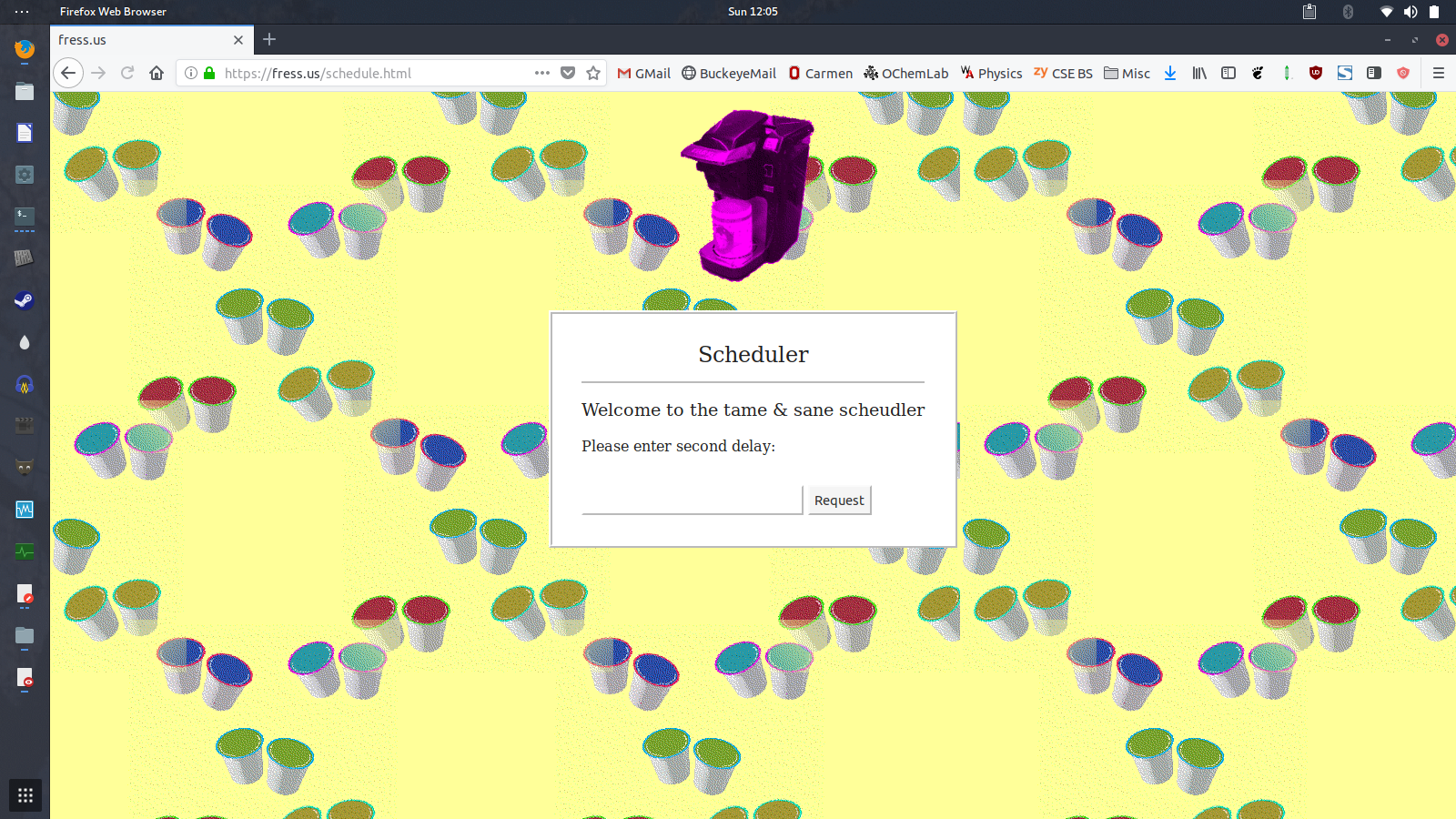This screenshot has width=1456, height=819.
Task: Click the red shield blocker extension
Action: pyautogui.click(x=1403, y=73)
